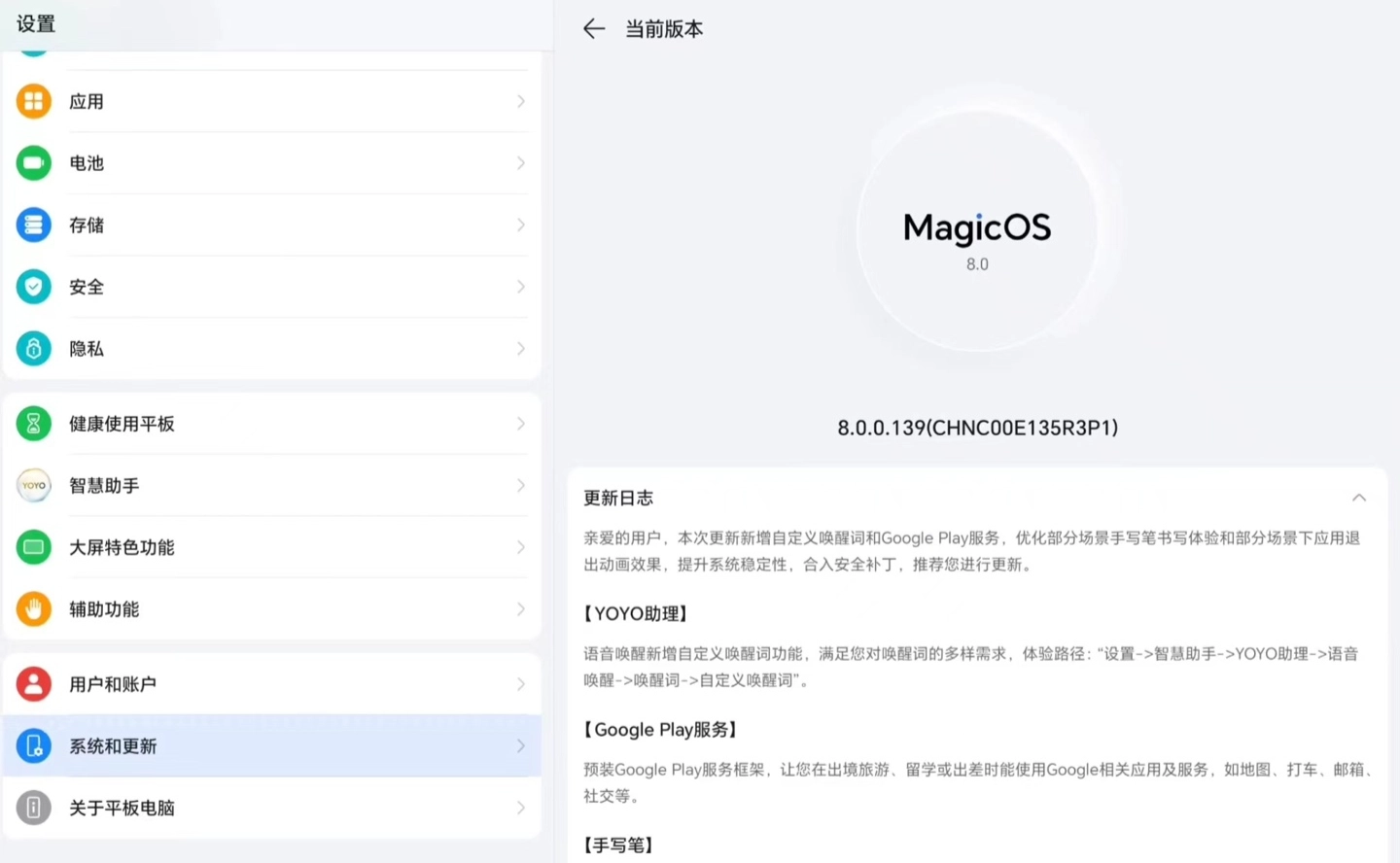
Task: Open the 用户和账户 entry
Action: coord(272,684)
